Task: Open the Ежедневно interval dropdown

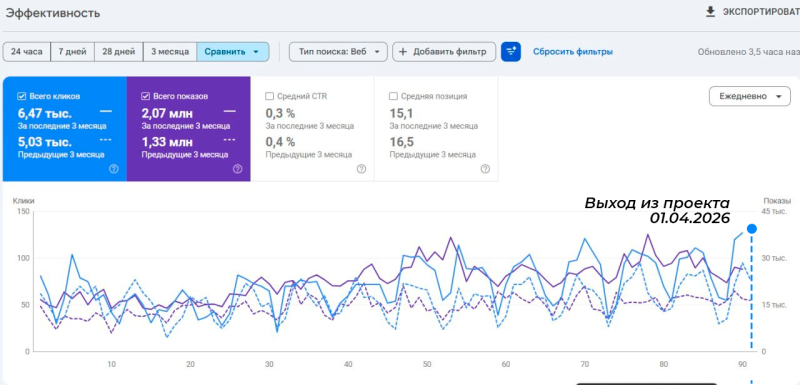Action: click(x=749, y=96)
